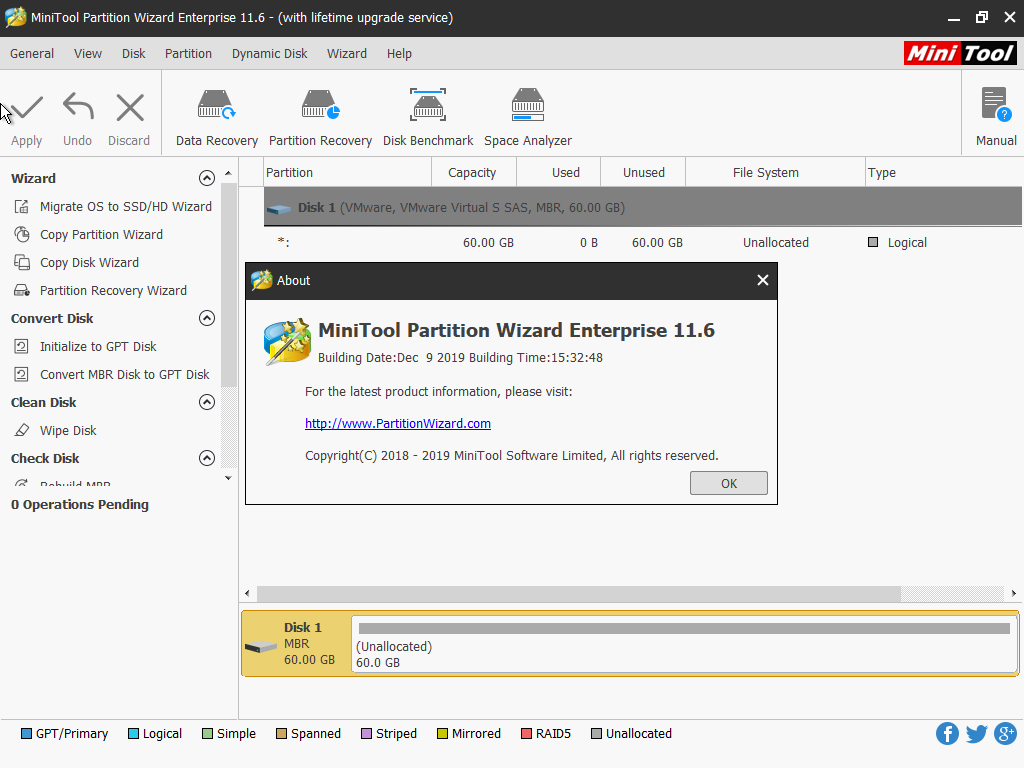Open the Wizard menu
The width and height of the screenshot is (1024, 768).
pos(347,54)
